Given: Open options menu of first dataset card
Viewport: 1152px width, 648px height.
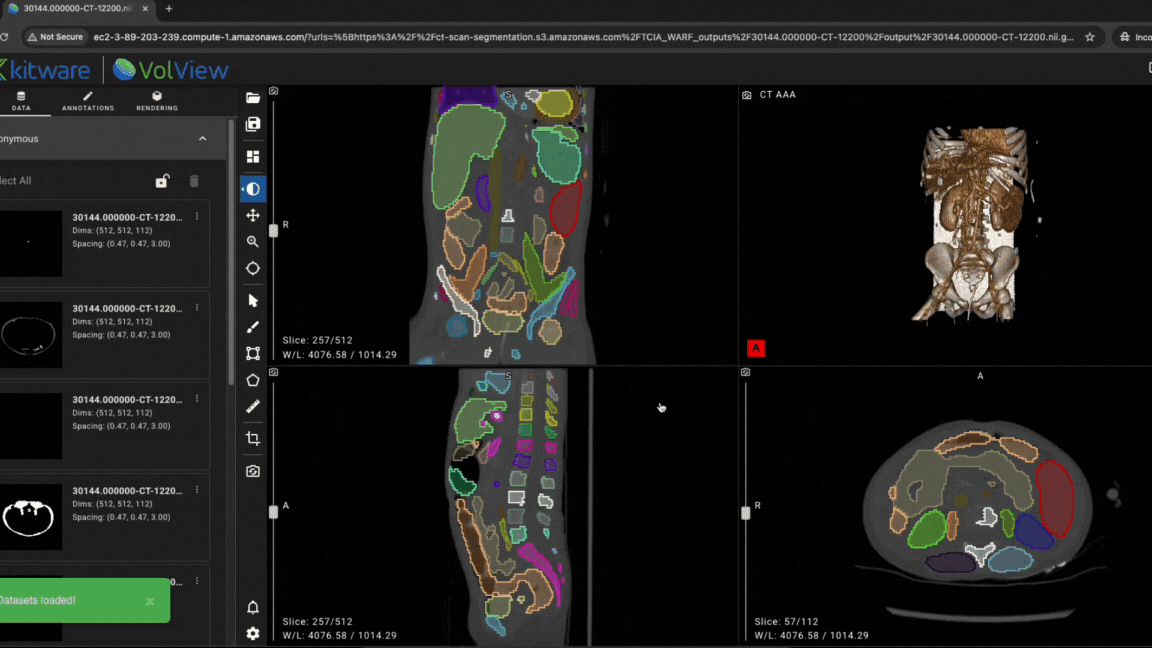Looking at the screenshot, I should pos(197,217).
